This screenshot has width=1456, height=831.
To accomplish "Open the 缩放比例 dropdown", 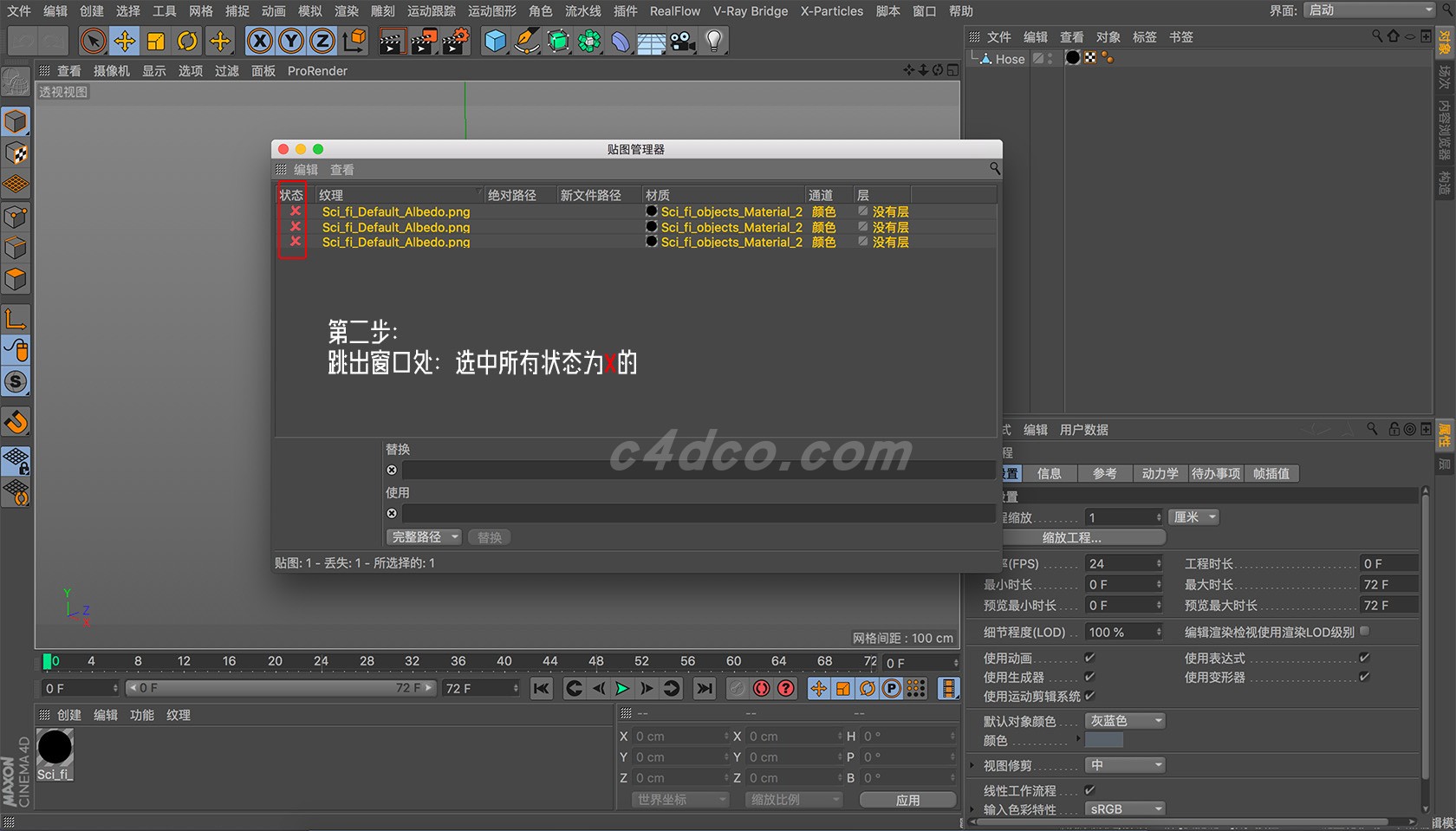I will click(794, 800).
